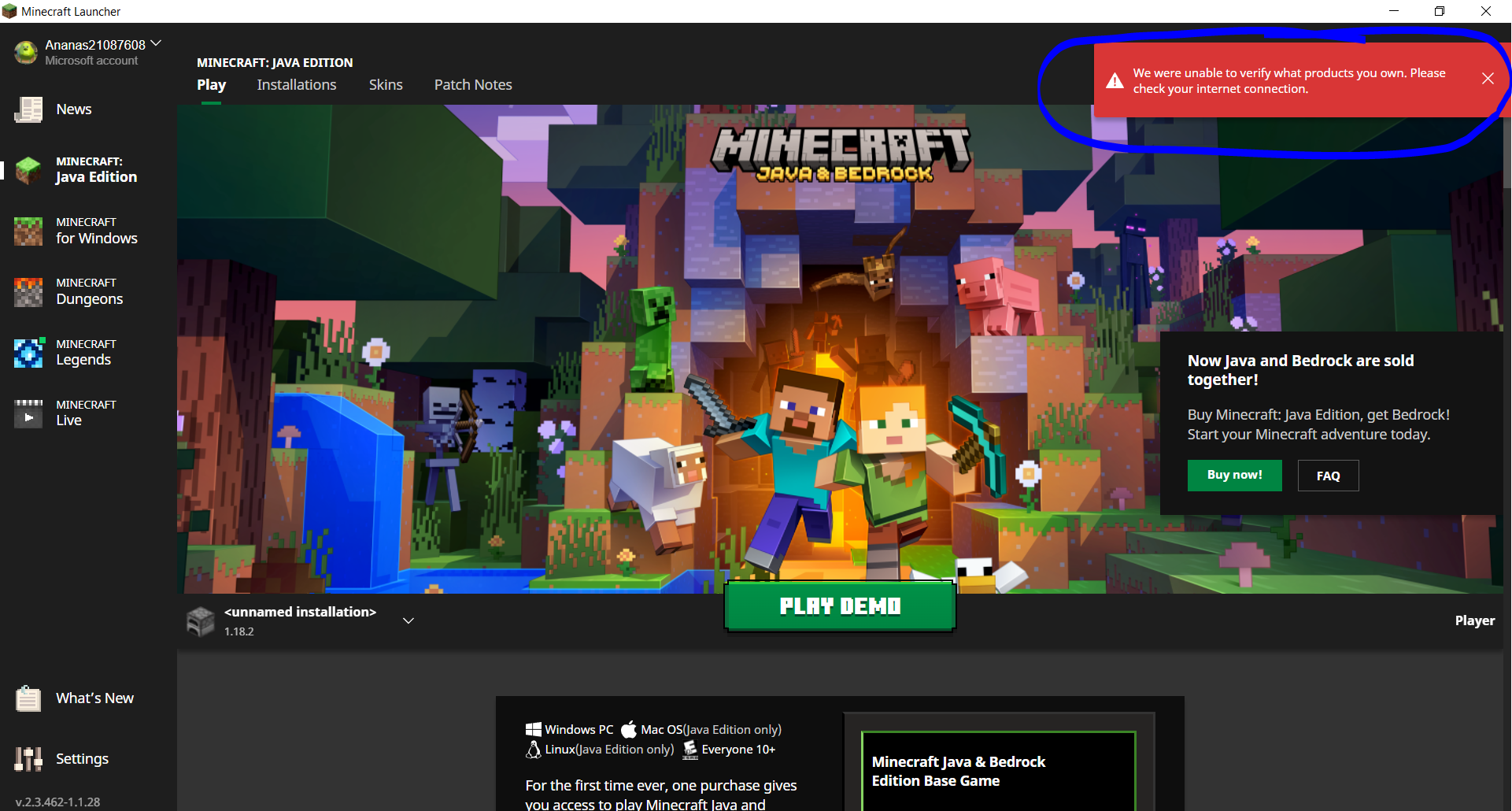Dismiss the red error notification
1512x811 pixels.
pyautogui.click(x=1488, y=79)
